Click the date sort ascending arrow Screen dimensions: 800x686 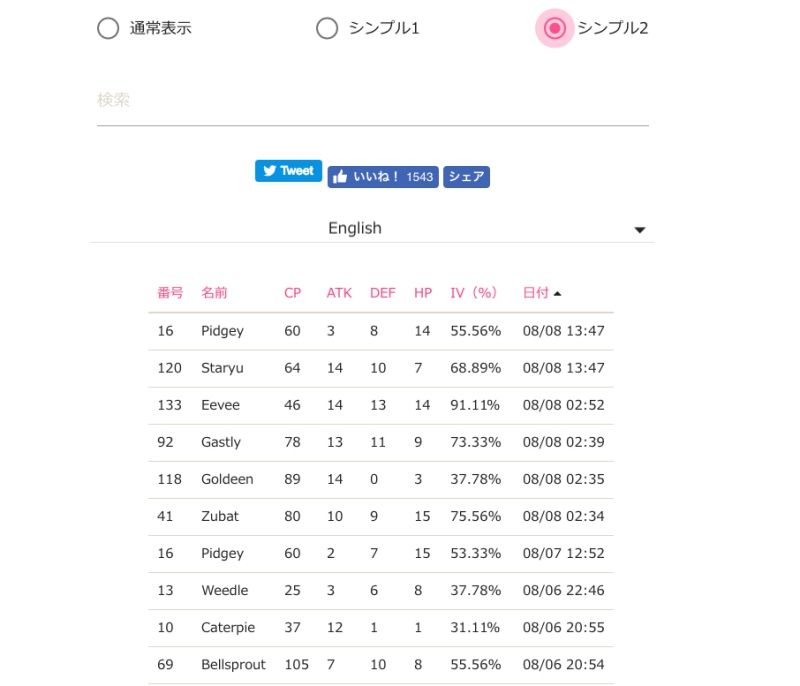click(x=557, y=293)
